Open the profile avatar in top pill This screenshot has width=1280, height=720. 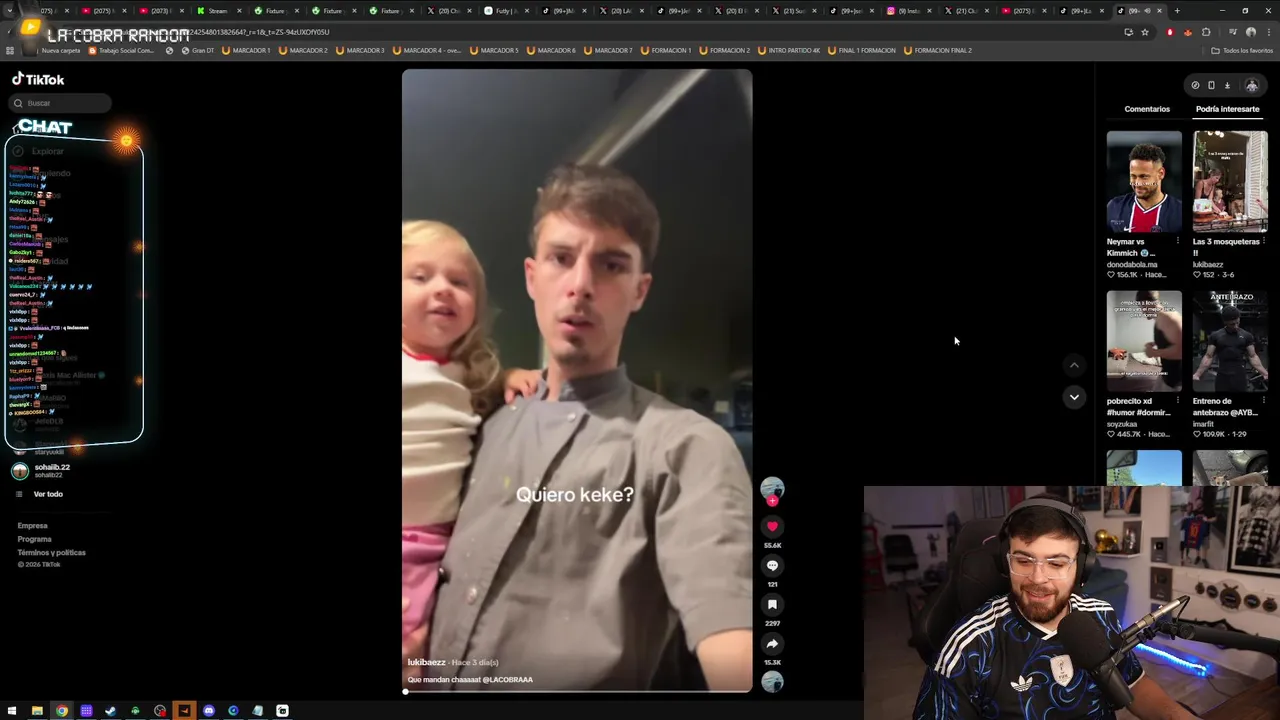[1251, 85]
